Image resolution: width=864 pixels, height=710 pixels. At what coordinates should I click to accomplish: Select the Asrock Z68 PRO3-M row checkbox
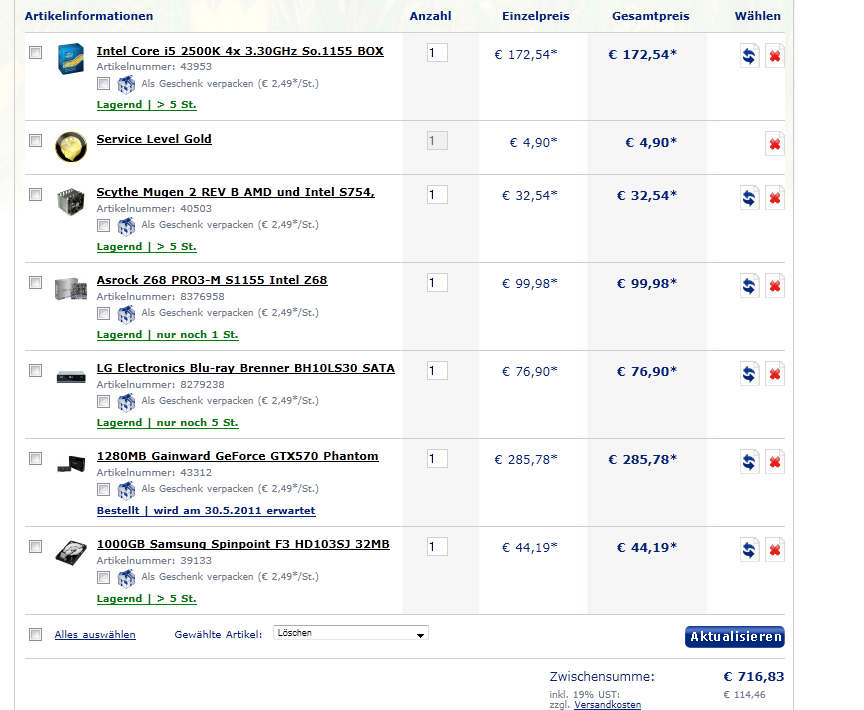click(x=35, y=283)
